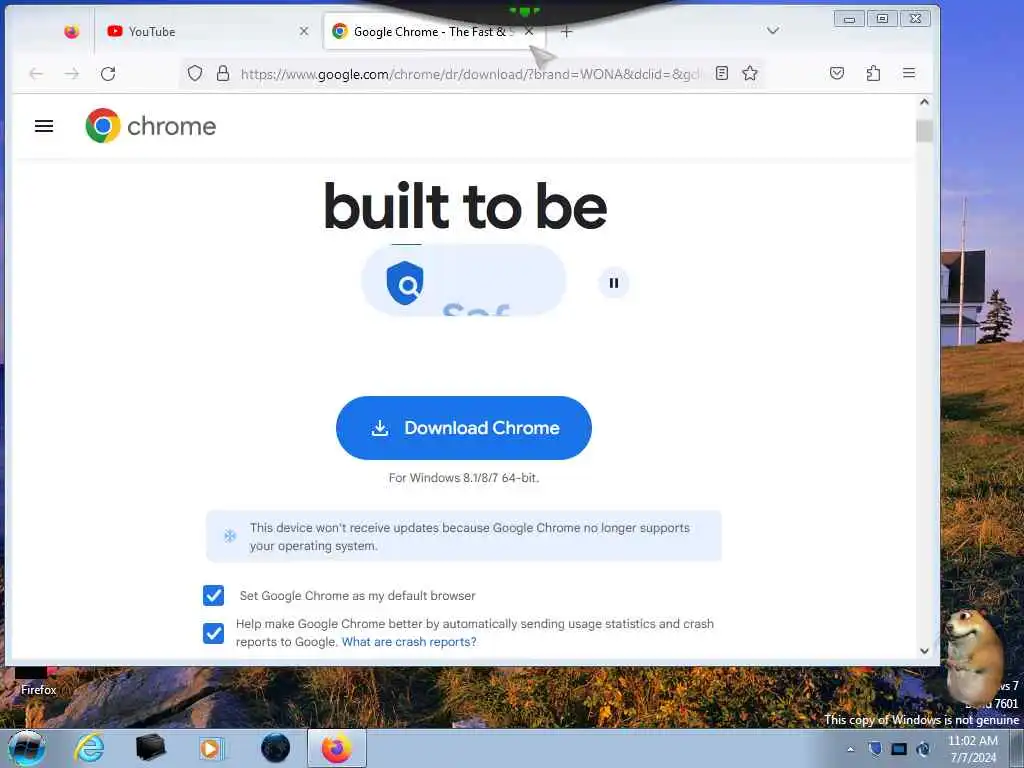The width and height of the screenshot is (1024, 768).
Task: Open Windows Media Player from taskbar
Action: tap(211, 748)
